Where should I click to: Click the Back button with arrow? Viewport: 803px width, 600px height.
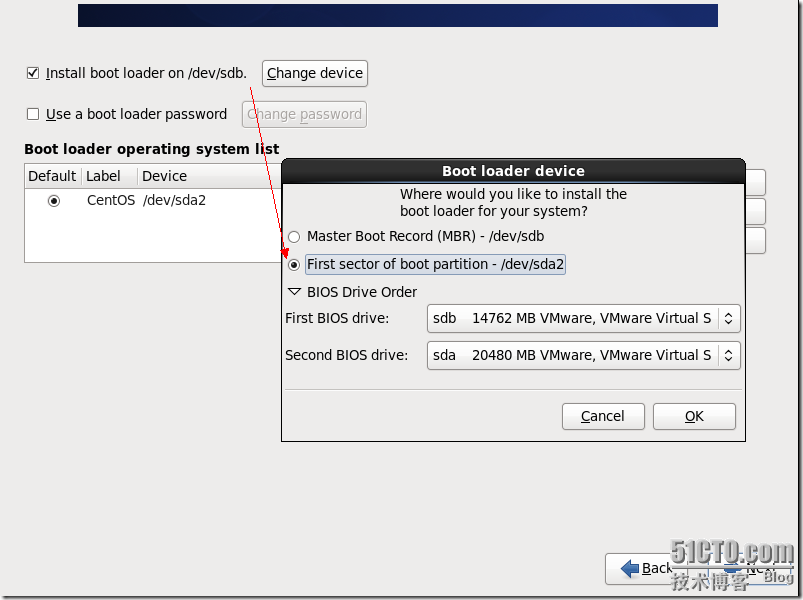(645, 568)
